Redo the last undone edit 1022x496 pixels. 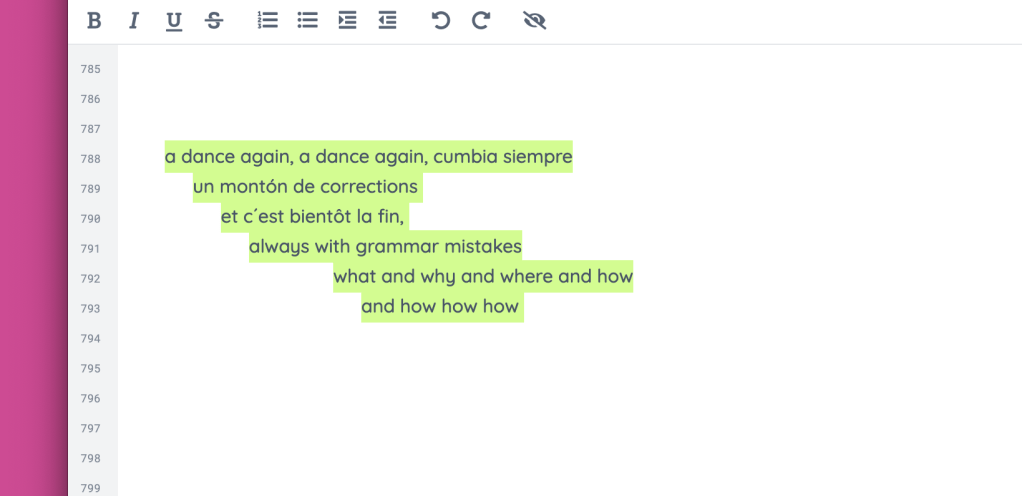[481, 21]
